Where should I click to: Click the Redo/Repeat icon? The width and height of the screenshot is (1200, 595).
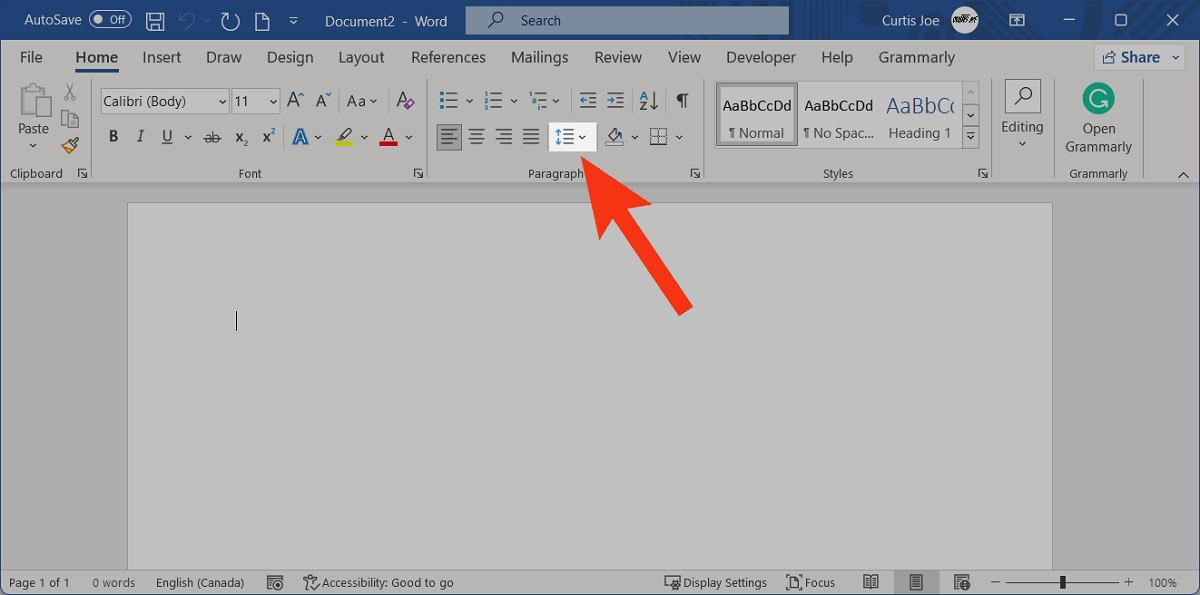pos(230,20)
